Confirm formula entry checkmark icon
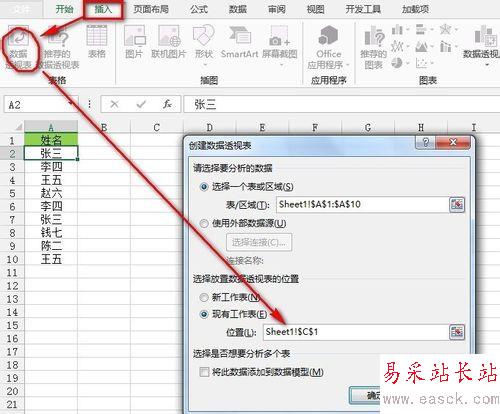Viewport: 500px width, 414px height. (141, 104)
